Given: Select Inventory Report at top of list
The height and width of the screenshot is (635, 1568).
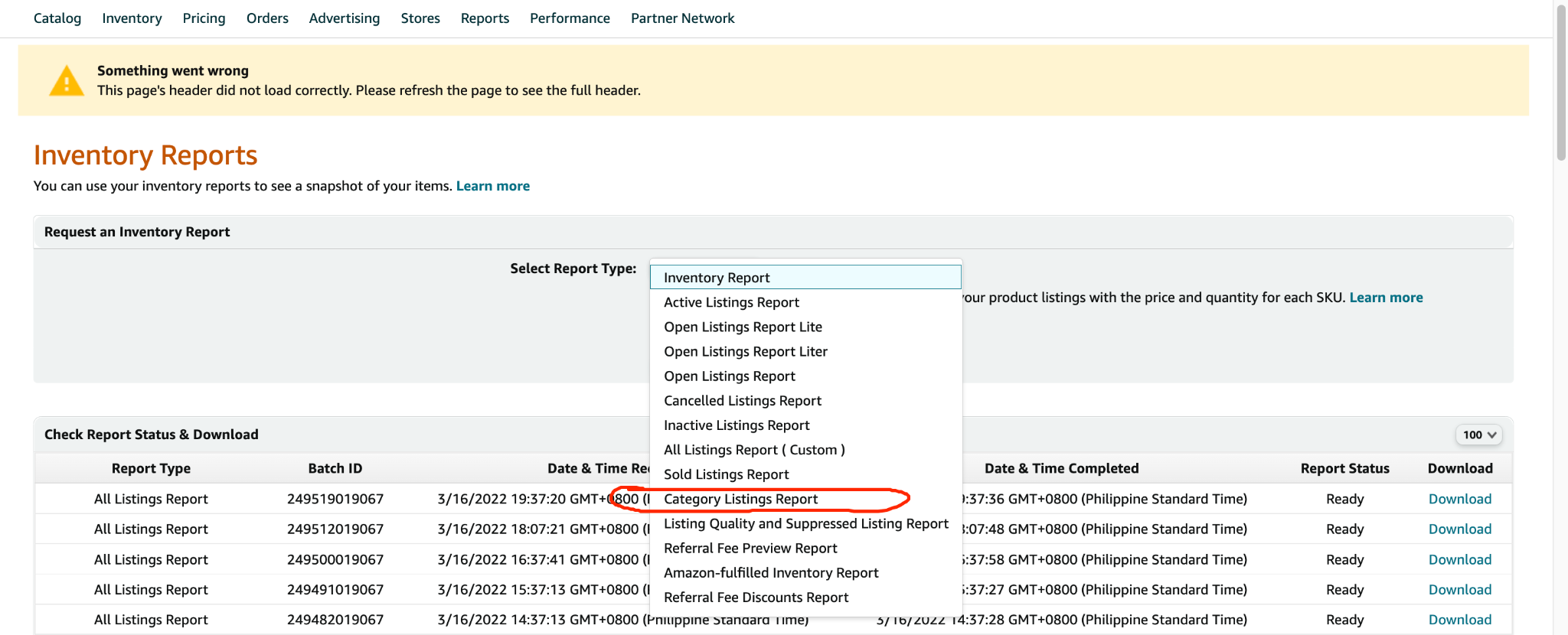Looking at the screenshot, I should pyautogui.click(x=717, y=278).
